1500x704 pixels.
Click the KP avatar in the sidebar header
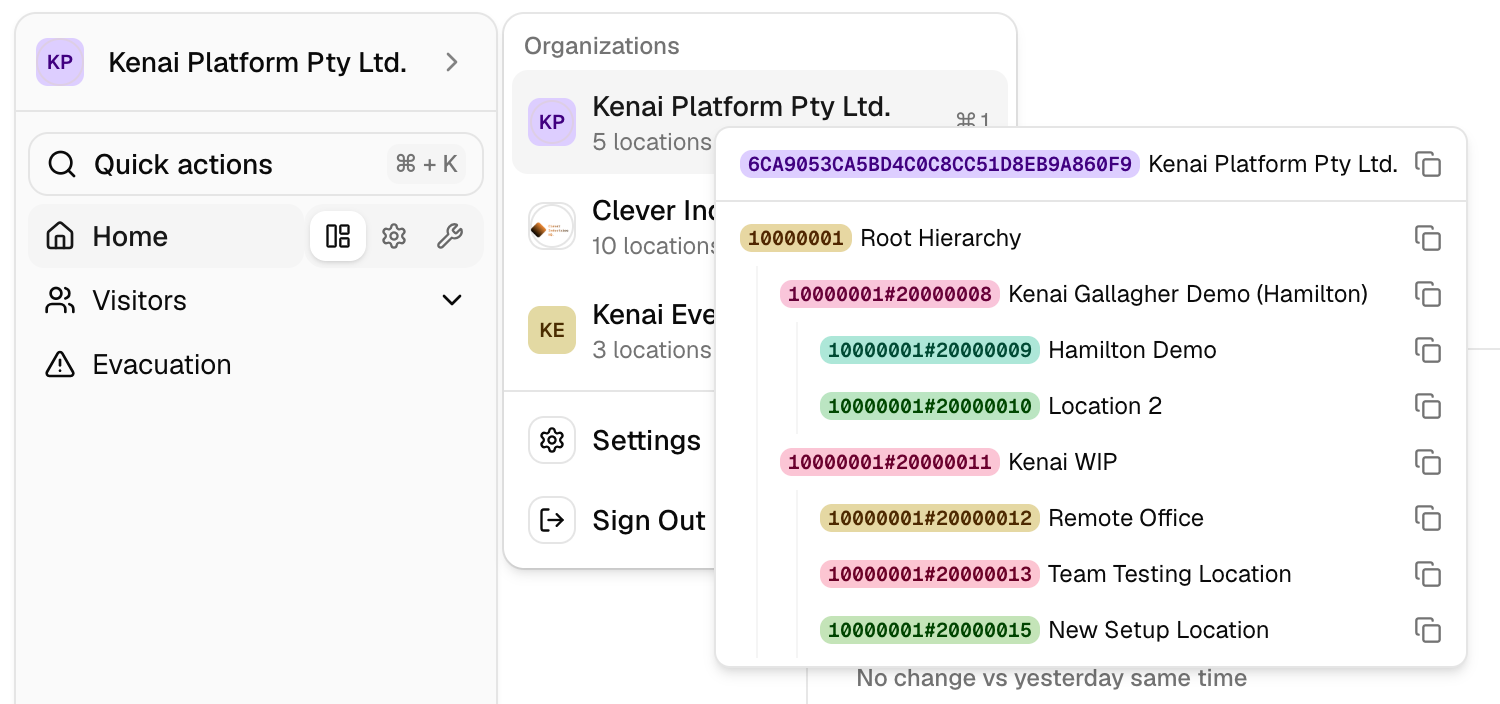[x=60, y=62]
